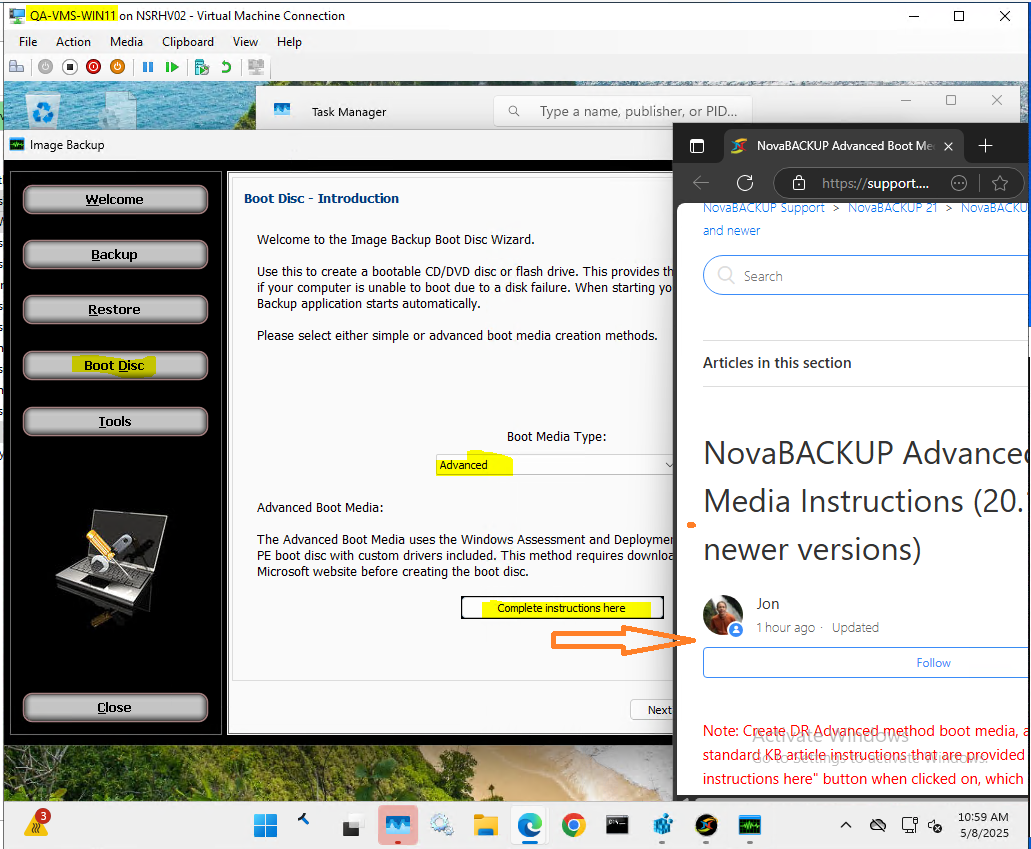Show hidden system tray icons
This screenshot has height=849, width=1031.
(x=846, y=825)
